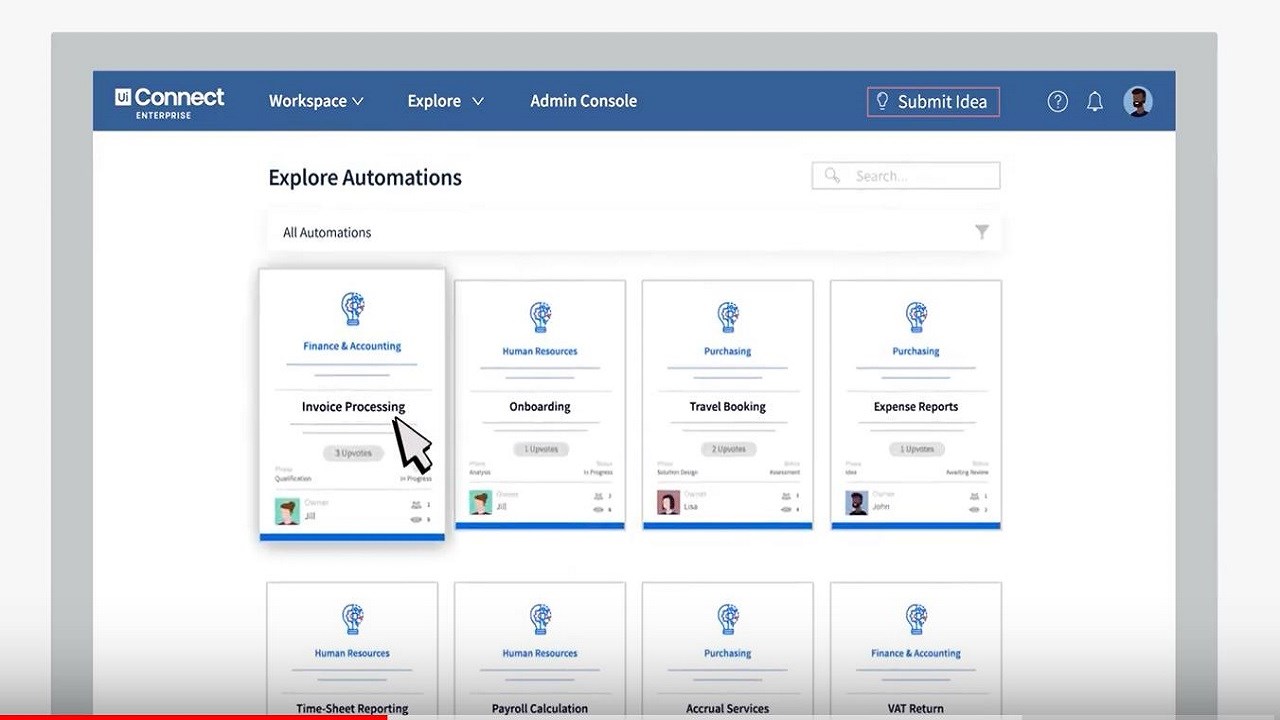Click owner Jill's avatar on Invoice Processing

287,511
